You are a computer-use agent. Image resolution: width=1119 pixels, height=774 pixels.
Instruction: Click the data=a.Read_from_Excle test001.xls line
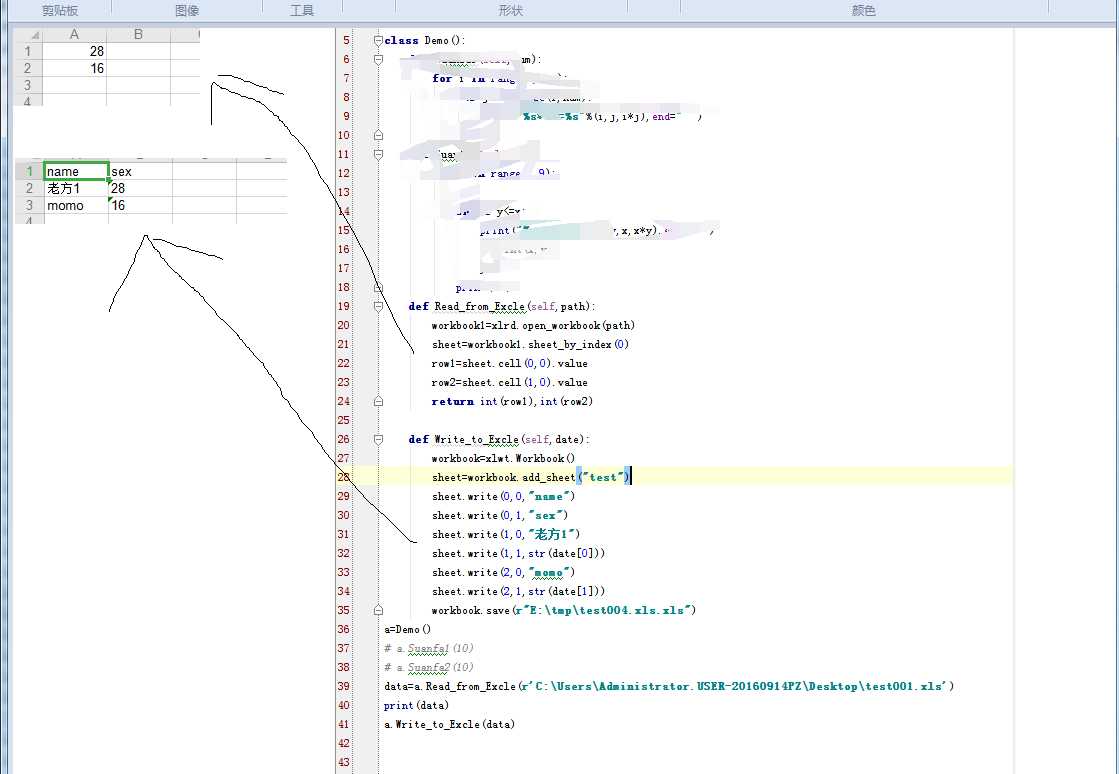(669, 687)
